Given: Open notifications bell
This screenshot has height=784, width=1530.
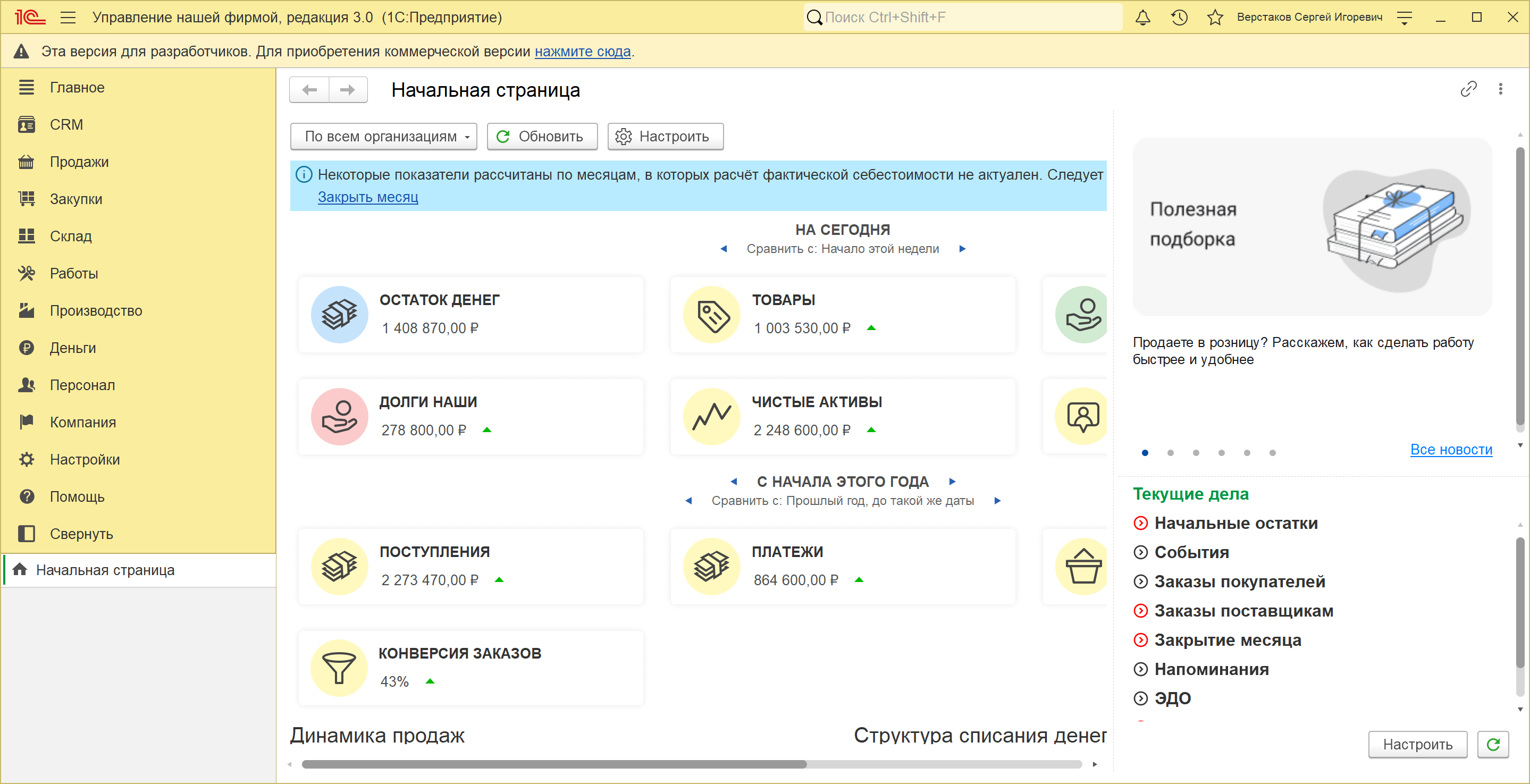Looking at the screenshot, I should (1143, 17).
